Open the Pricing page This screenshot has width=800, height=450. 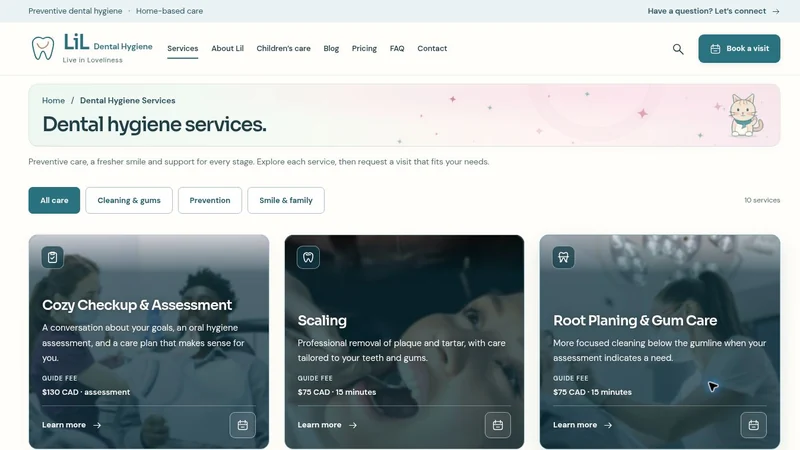point(364,48)
